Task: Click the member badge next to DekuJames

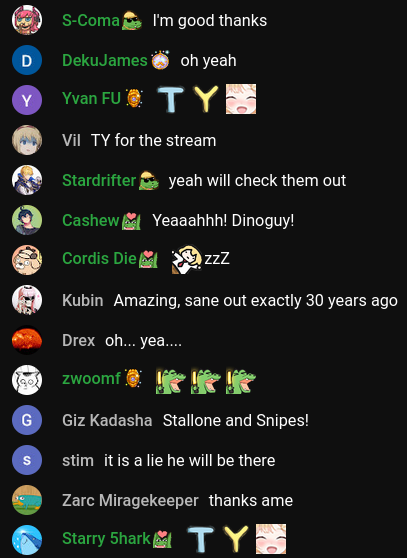Action: pos(160,60)
